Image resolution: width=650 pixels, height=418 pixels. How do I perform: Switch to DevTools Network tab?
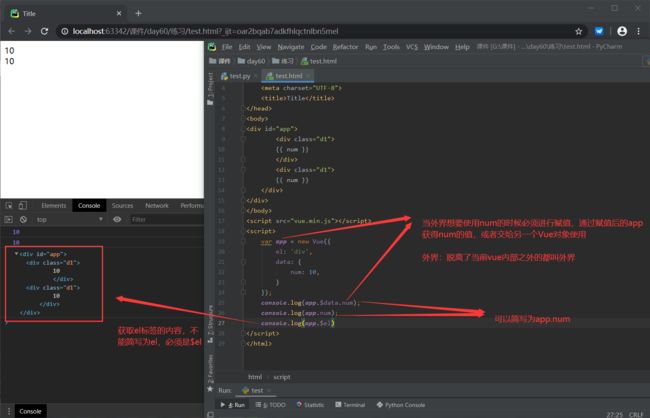click(157, 205)
